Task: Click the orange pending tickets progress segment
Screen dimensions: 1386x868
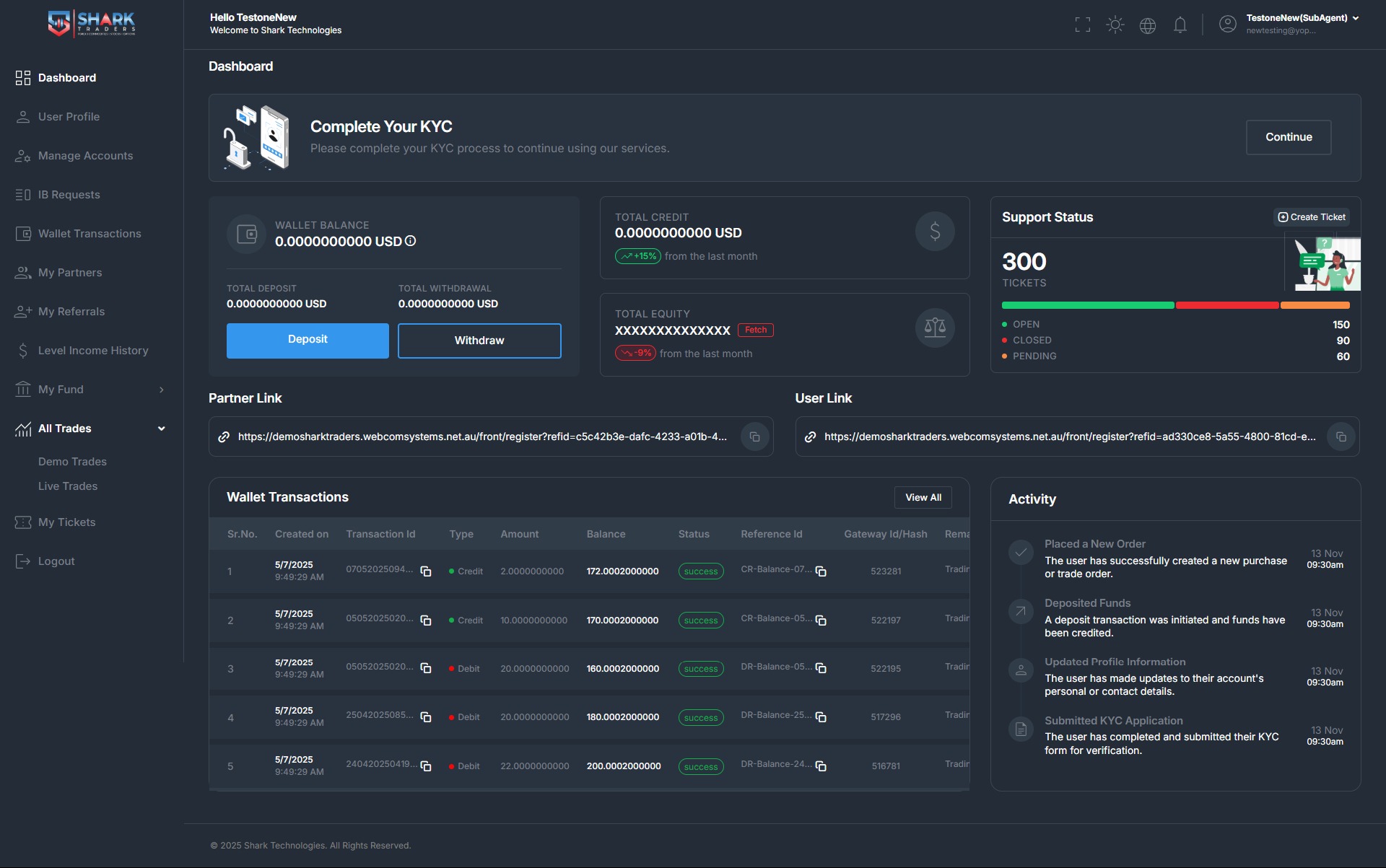Action: coord(1315,305)
